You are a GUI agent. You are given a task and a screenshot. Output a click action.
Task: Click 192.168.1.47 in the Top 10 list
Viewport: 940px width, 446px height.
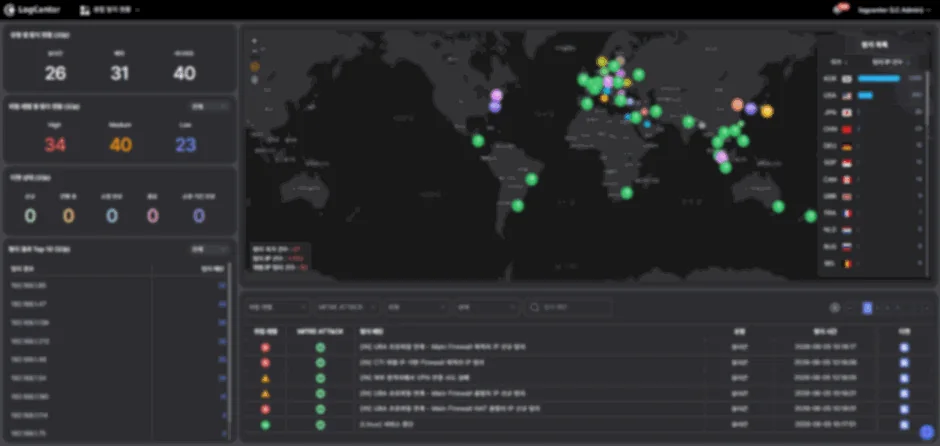pyautogui.click(x=29, y=304)
